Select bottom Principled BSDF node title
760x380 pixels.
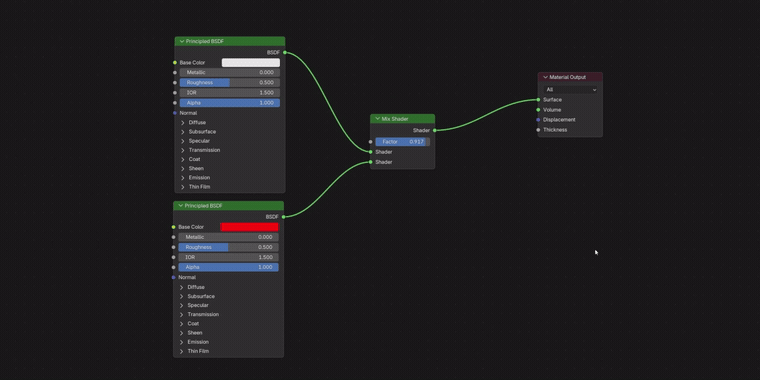coord(204,206)
